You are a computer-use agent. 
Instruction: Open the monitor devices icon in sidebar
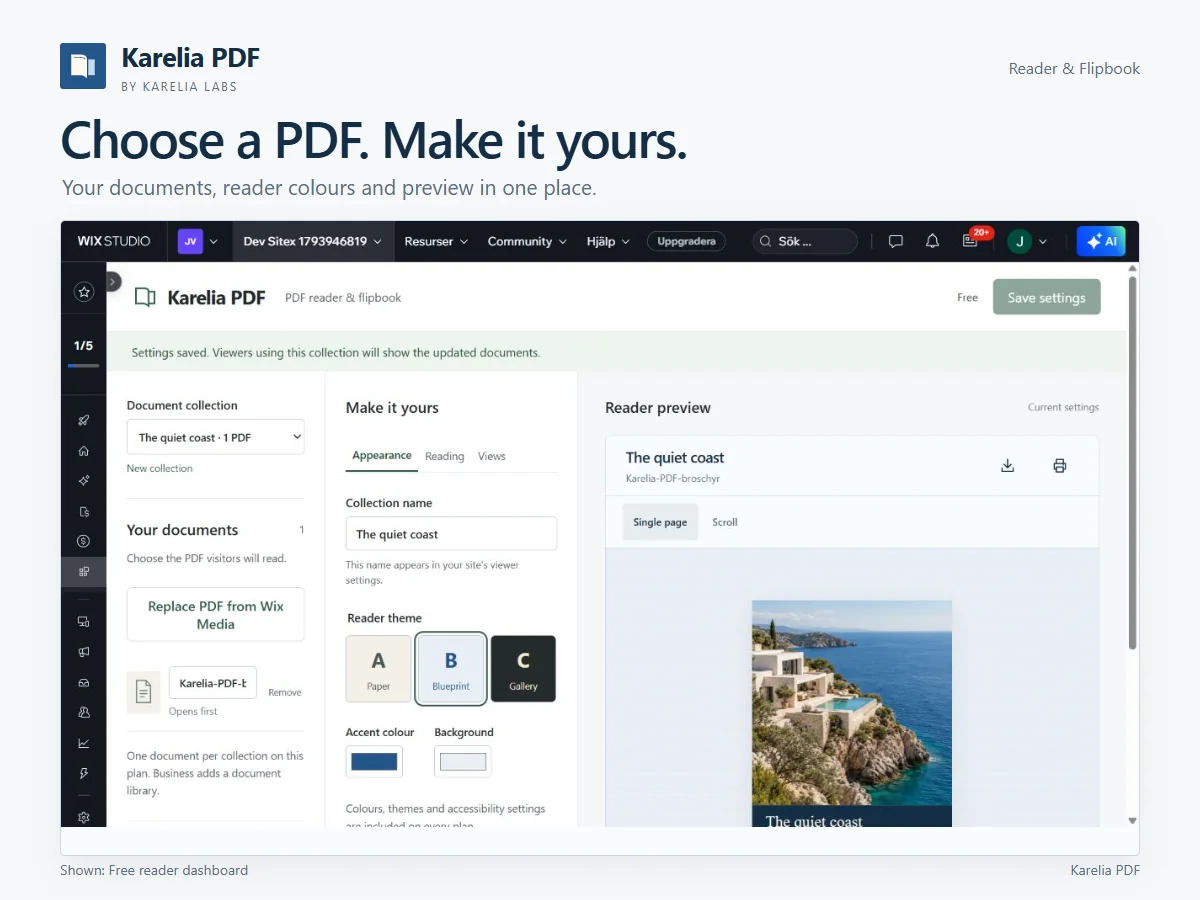pyautogui.click(x=84, y=622)
